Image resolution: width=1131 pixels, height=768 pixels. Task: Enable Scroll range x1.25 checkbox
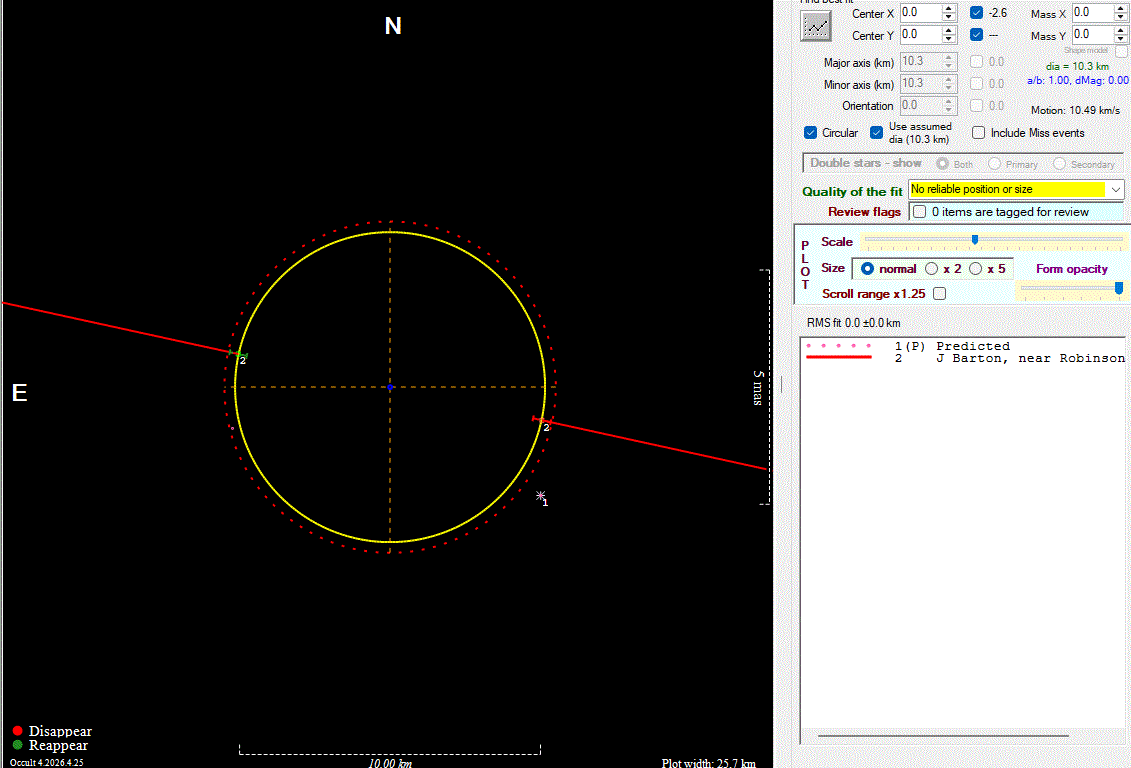click(940, 293)
